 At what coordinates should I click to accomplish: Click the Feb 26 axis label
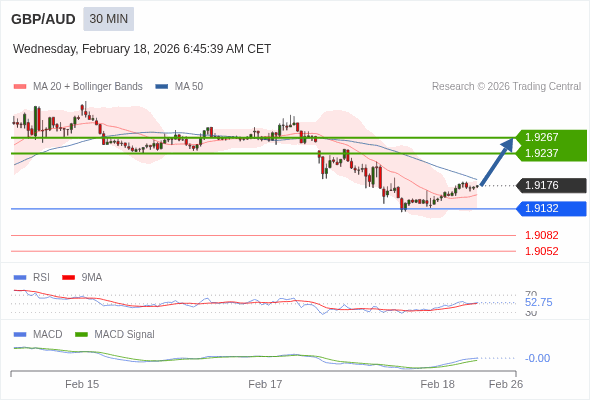coord(506,384)
